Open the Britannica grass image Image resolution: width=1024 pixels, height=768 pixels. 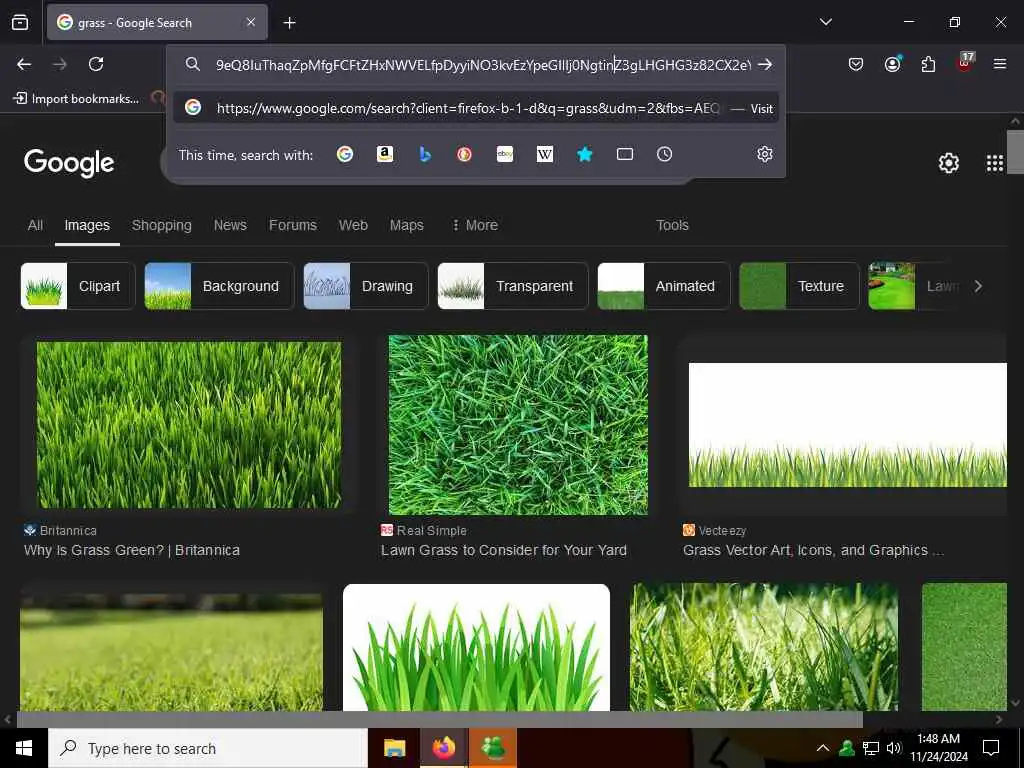[189, 425]
